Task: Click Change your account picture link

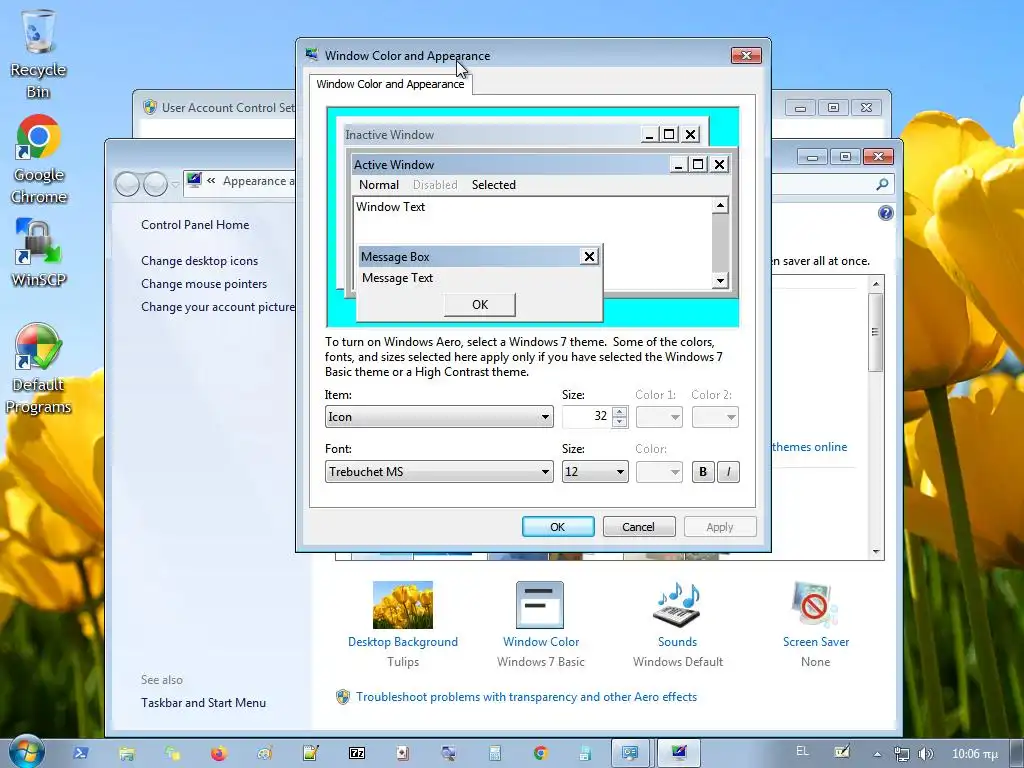Action: click(217, 306)
